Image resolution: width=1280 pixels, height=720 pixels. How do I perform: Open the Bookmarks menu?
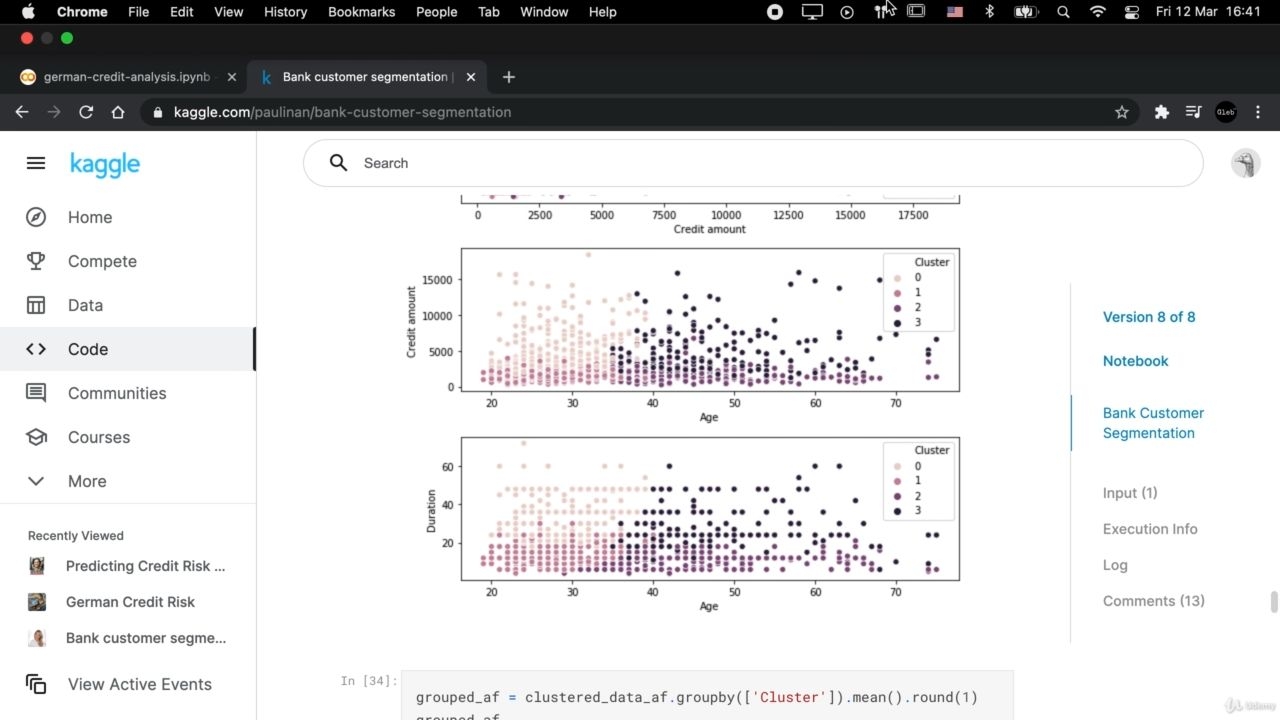(361, 12)
